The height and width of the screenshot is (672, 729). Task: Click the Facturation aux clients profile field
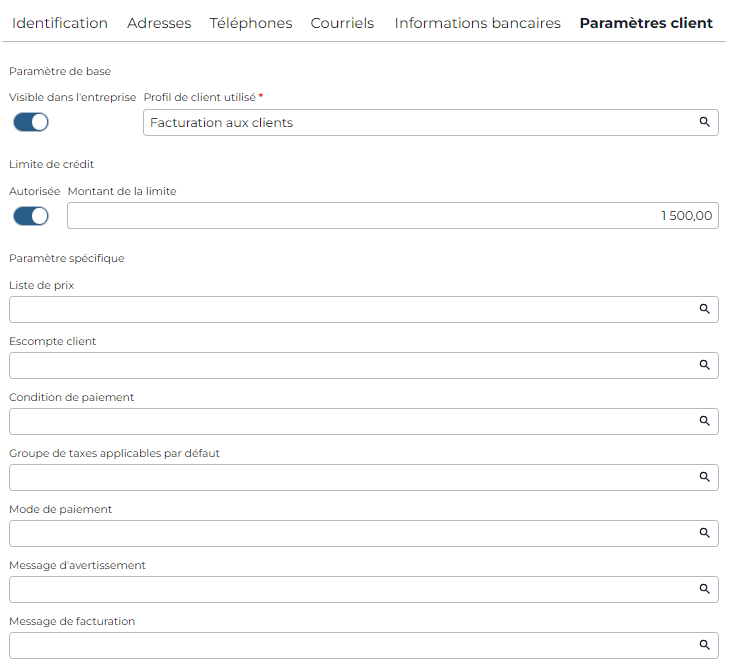point(431,123)
